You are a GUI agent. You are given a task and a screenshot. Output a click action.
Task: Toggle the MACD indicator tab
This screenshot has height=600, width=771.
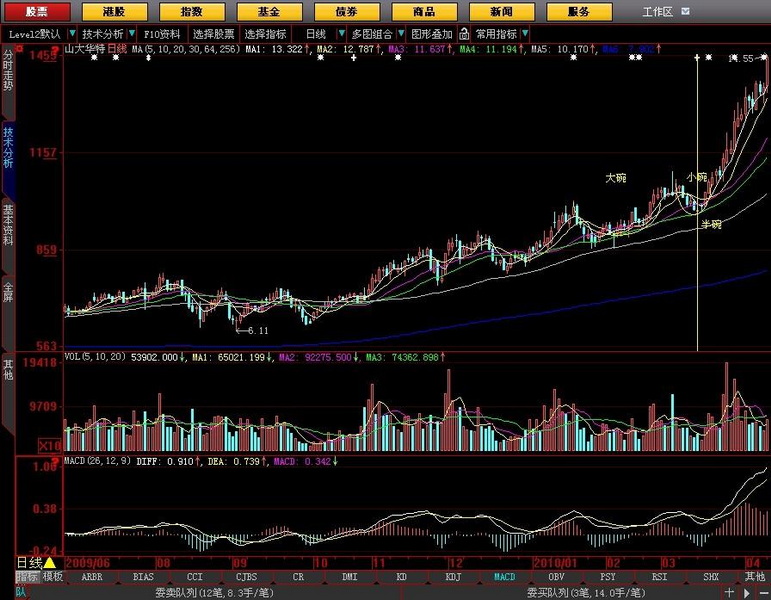tap(504, 577)
